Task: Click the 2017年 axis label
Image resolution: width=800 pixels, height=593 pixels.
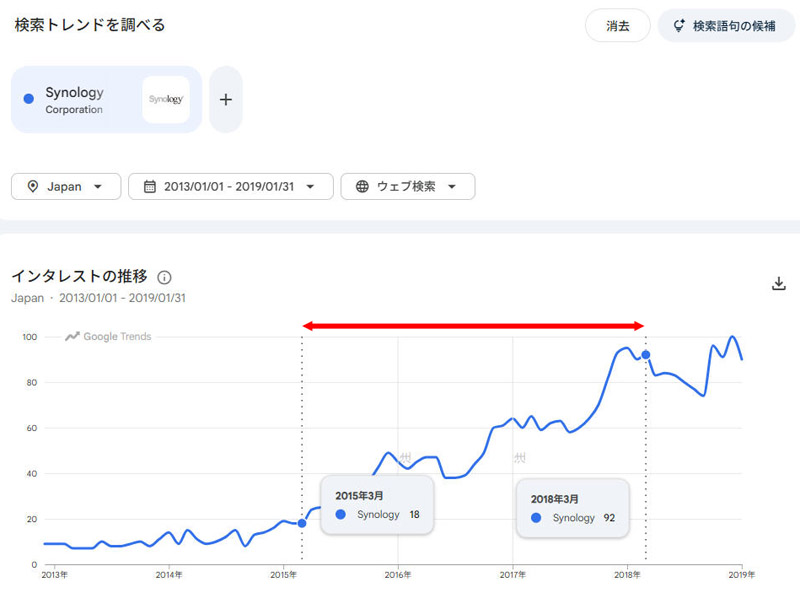Action: (513, 575)
